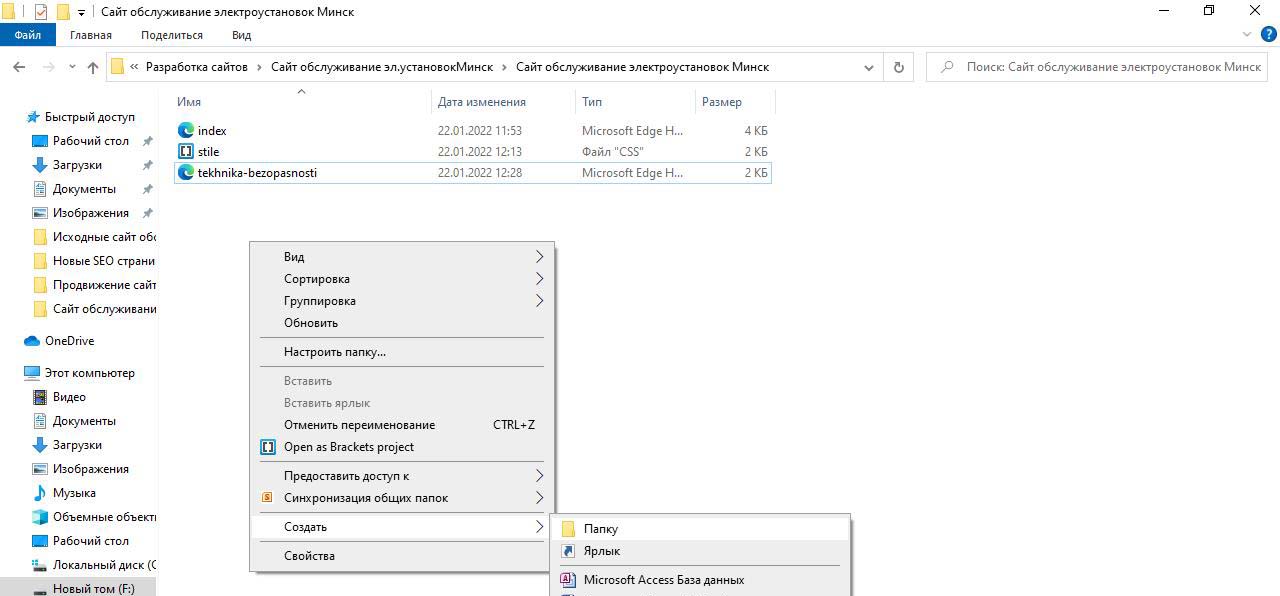Click the refresh button beside the address bar
This screenshot has width=1280, height=596.
(898, 67)
